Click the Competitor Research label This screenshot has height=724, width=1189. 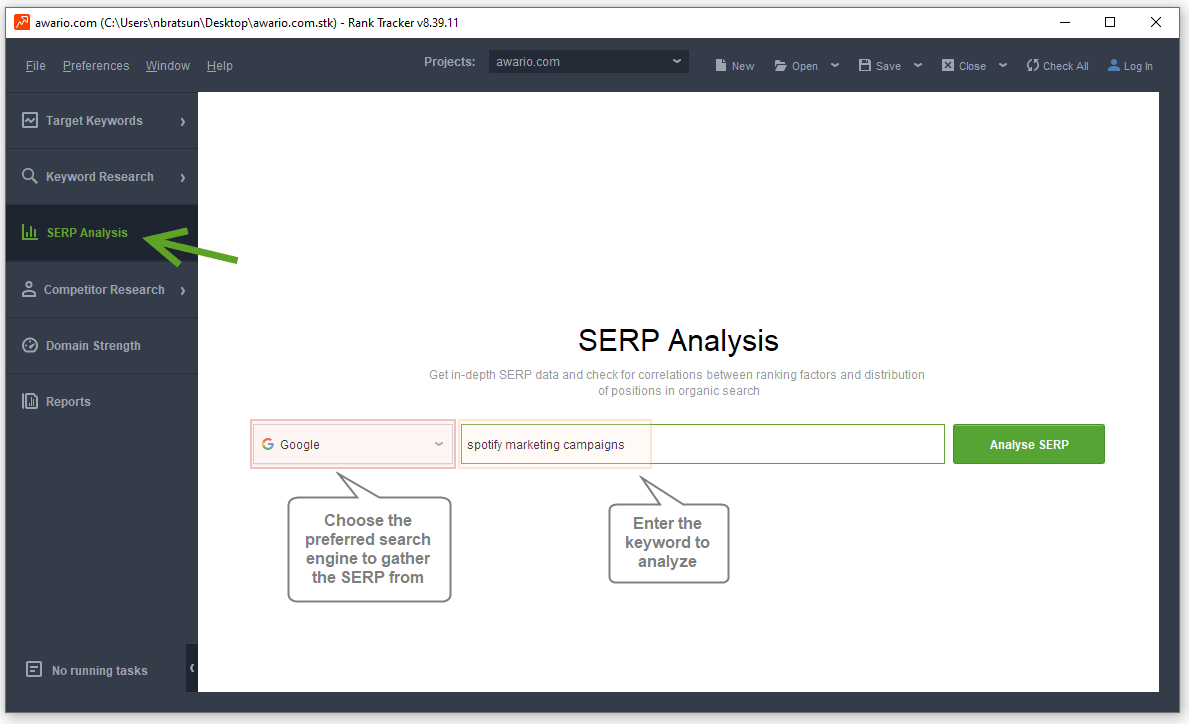104,290
